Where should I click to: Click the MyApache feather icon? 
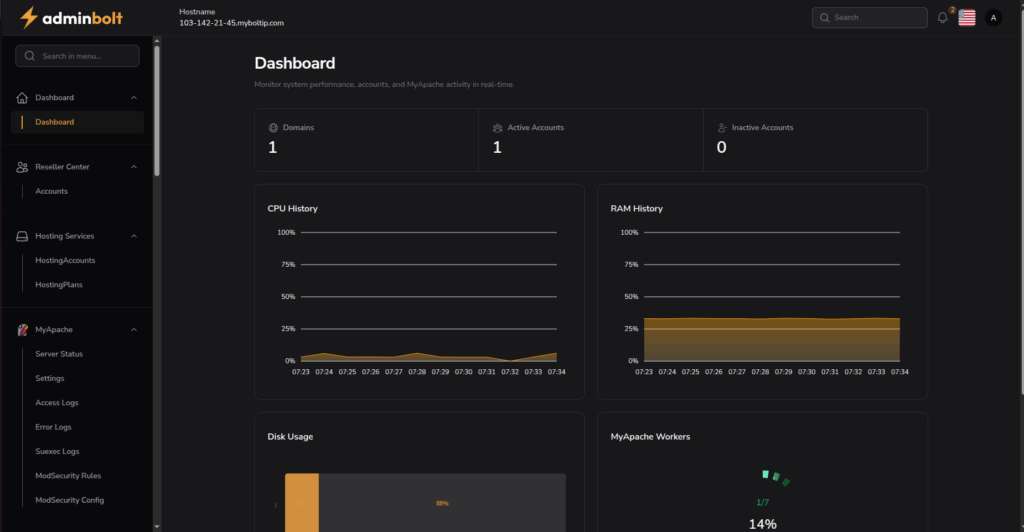[x=23, y=329]
